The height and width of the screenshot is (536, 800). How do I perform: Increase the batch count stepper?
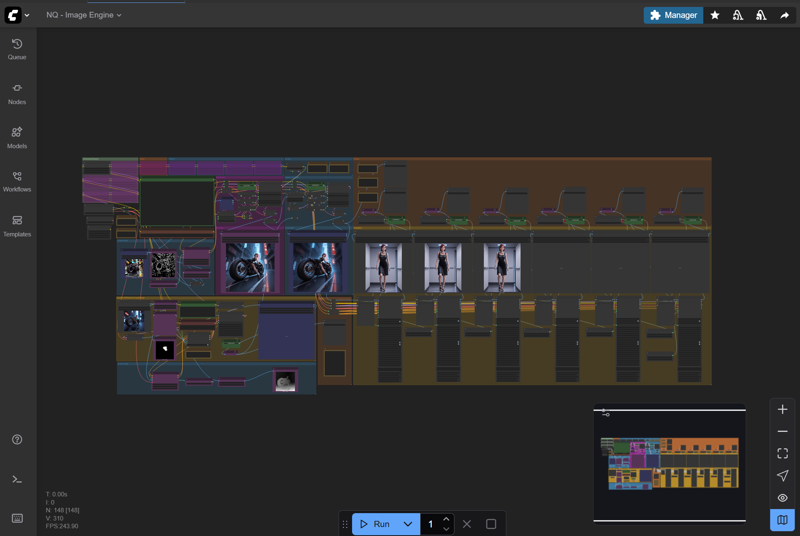[446, 519]
